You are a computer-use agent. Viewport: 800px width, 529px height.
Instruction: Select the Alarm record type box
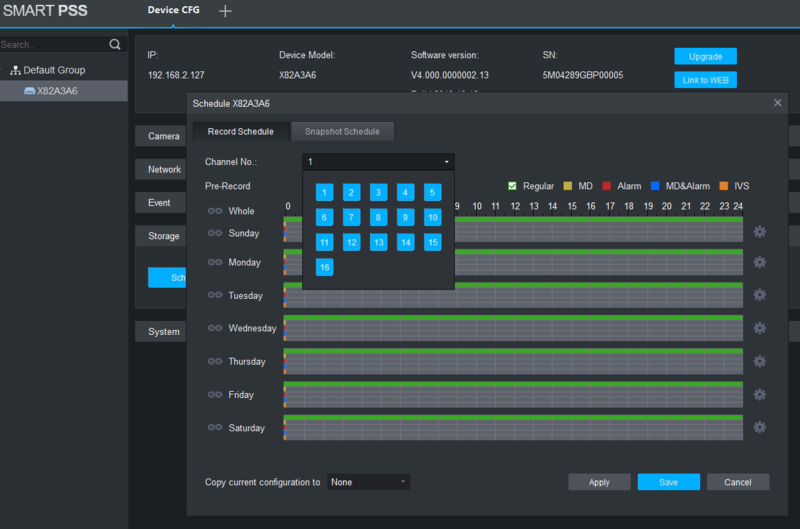[x=606, y=186]
